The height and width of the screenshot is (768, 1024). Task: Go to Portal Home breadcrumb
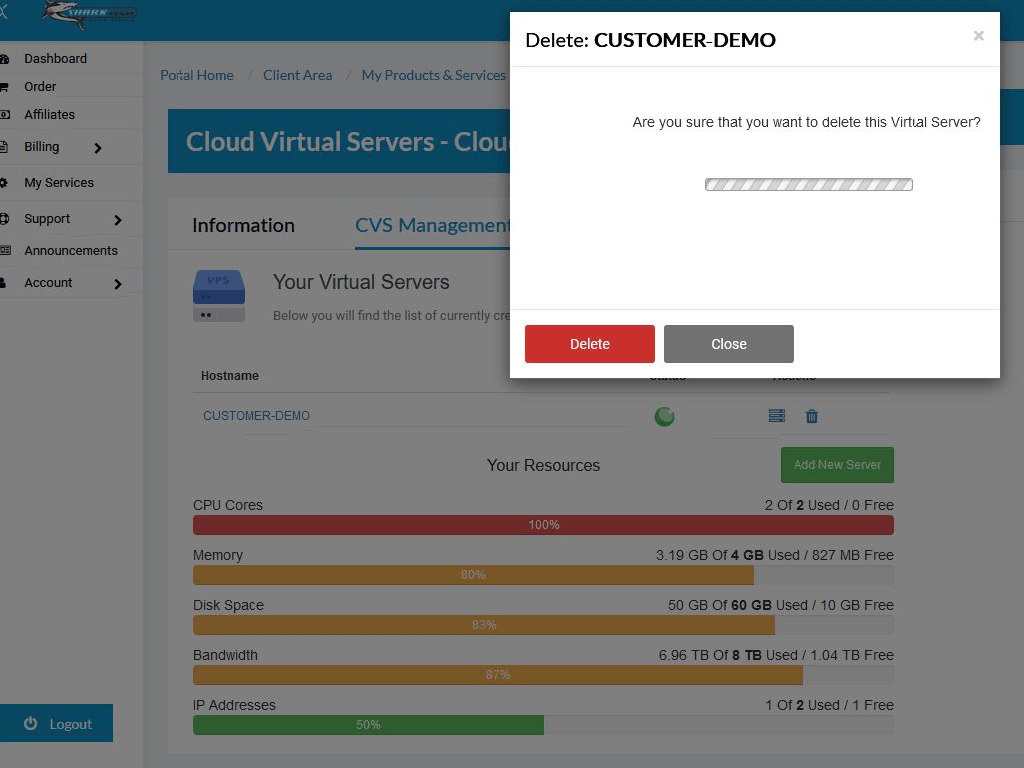(x=197, y=75)
